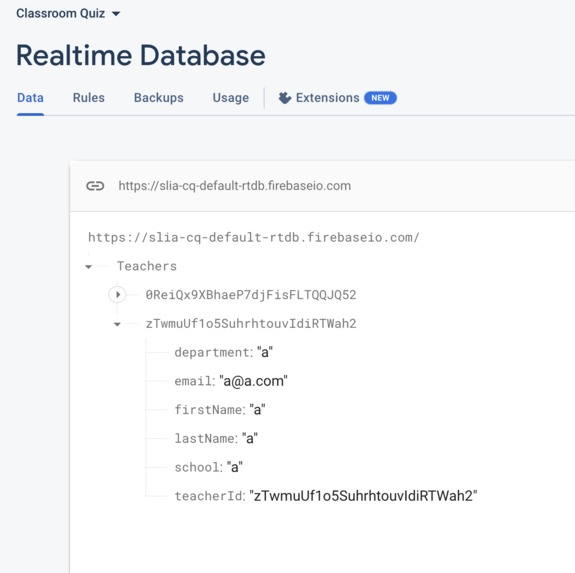Switch to the Data tab
Image resolution: width=575 pixels, height=573 pixels.
(30, 98)
